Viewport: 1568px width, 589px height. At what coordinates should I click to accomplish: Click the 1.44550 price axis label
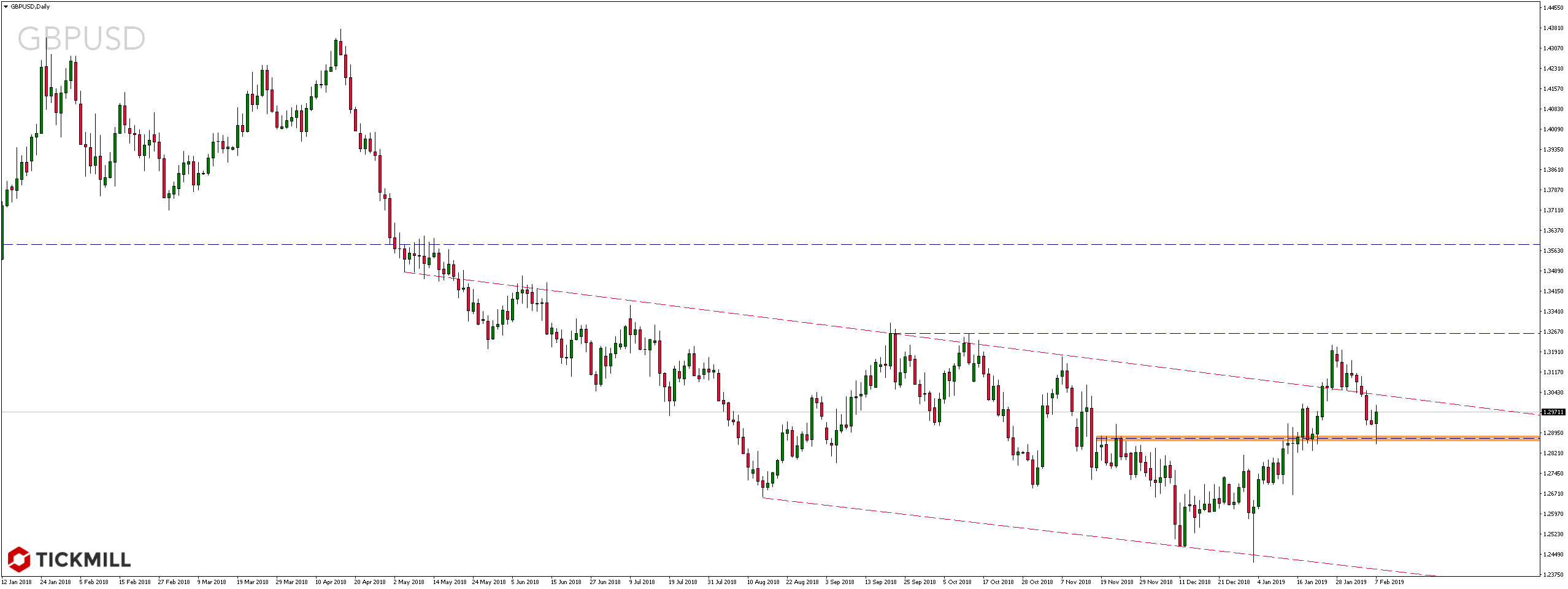(x=1553, y=8)
